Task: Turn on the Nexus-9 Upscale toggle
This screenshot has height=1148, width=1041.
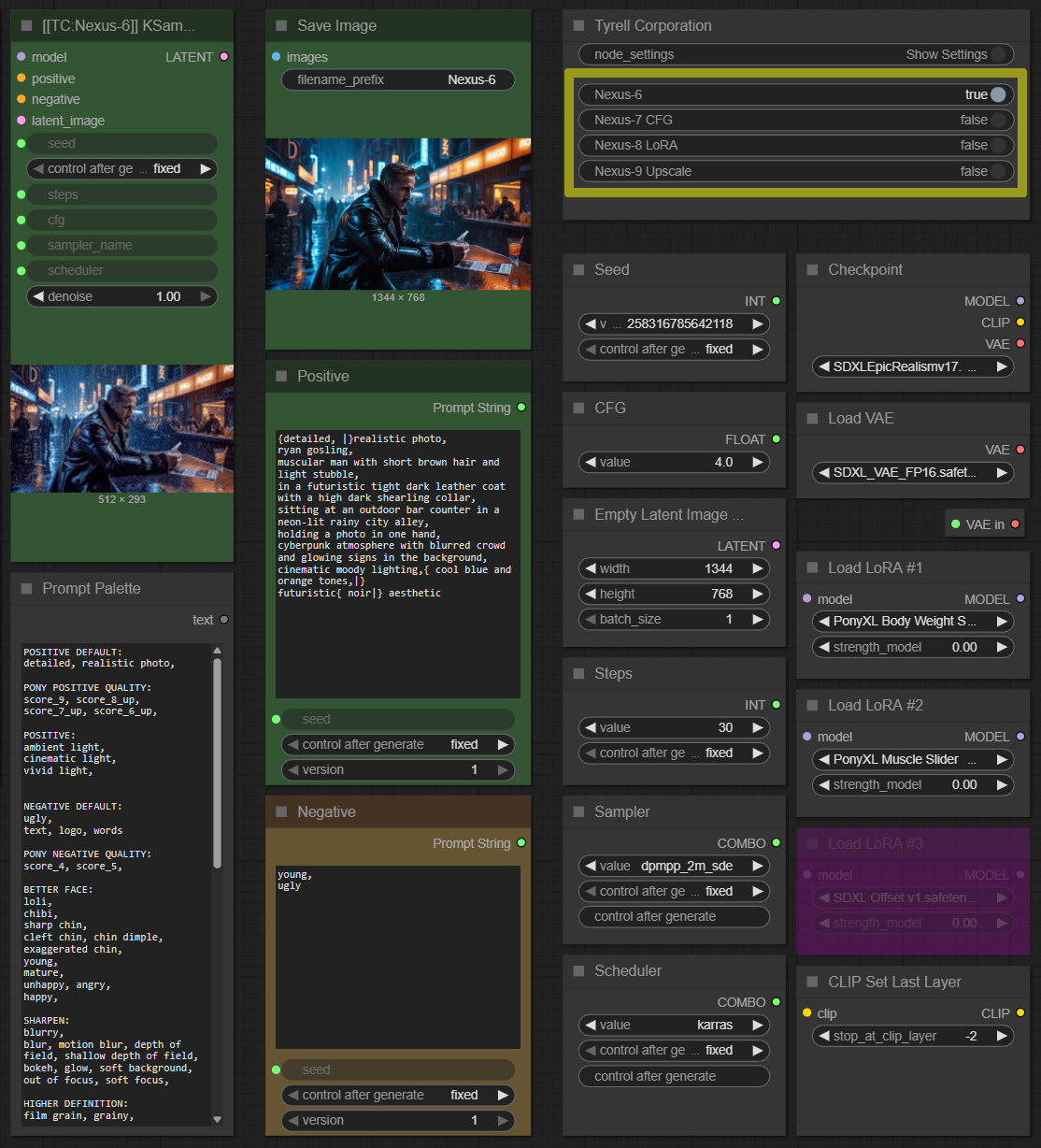Action: click(998, 171)
